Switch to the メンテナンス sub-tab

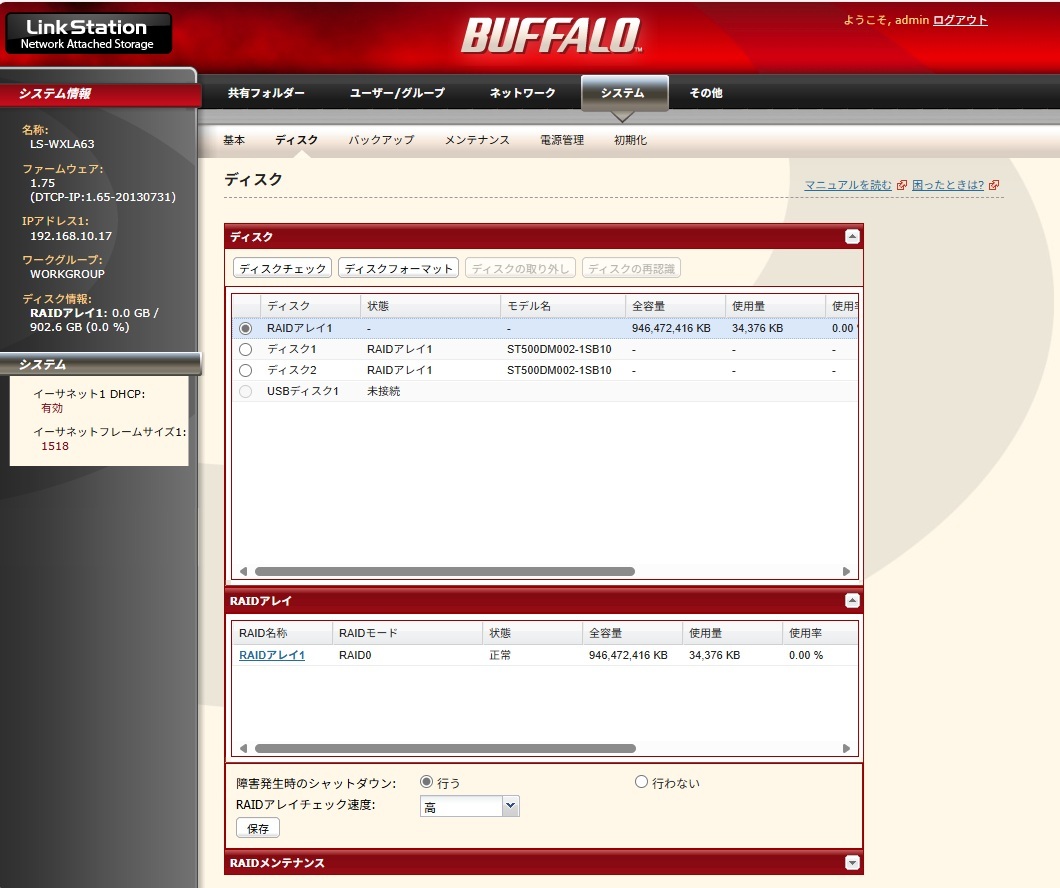[477, 140]
